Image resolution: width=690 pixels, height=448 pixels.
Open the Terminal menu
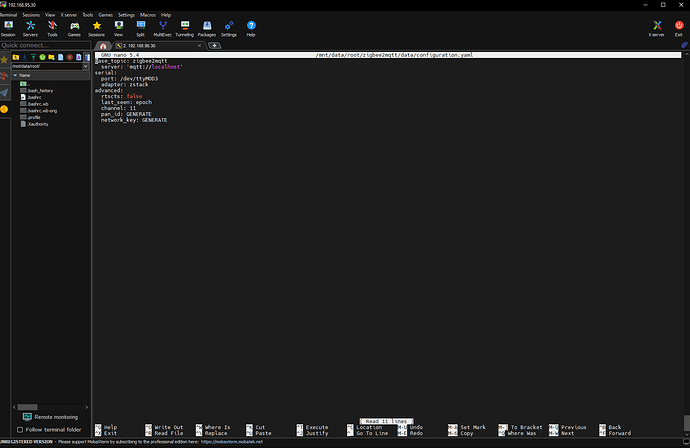[8, 15]
